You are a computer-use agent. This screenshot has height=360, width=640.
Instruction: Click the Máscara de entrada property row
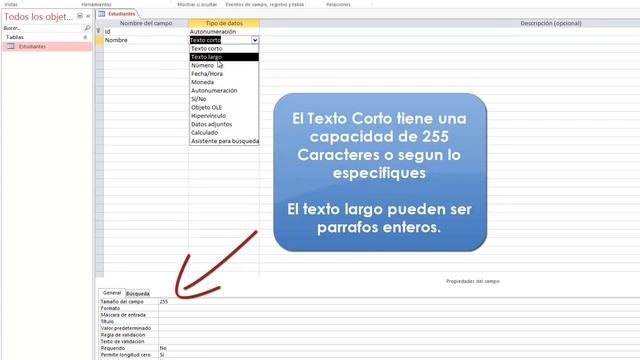(369, 315)
